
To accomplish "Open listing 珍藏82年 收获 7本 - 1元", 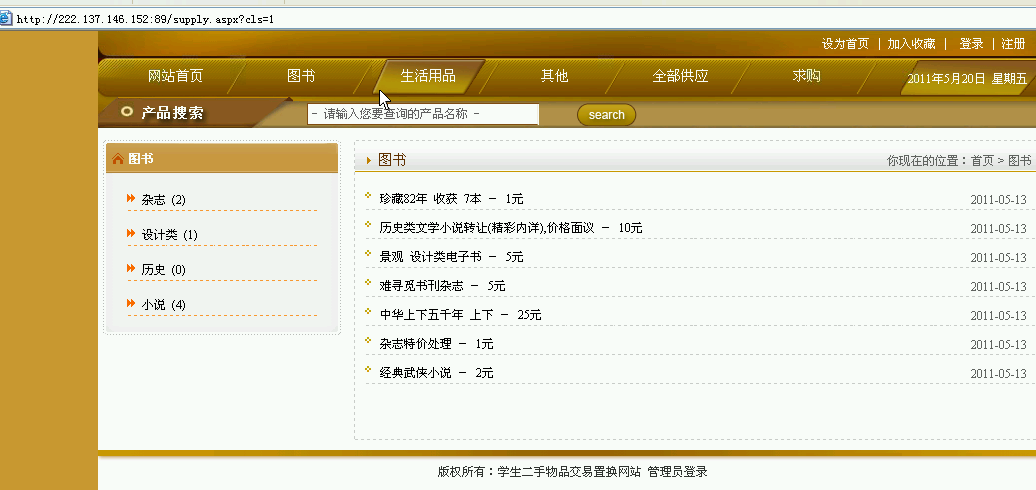I will pos(451,199).
